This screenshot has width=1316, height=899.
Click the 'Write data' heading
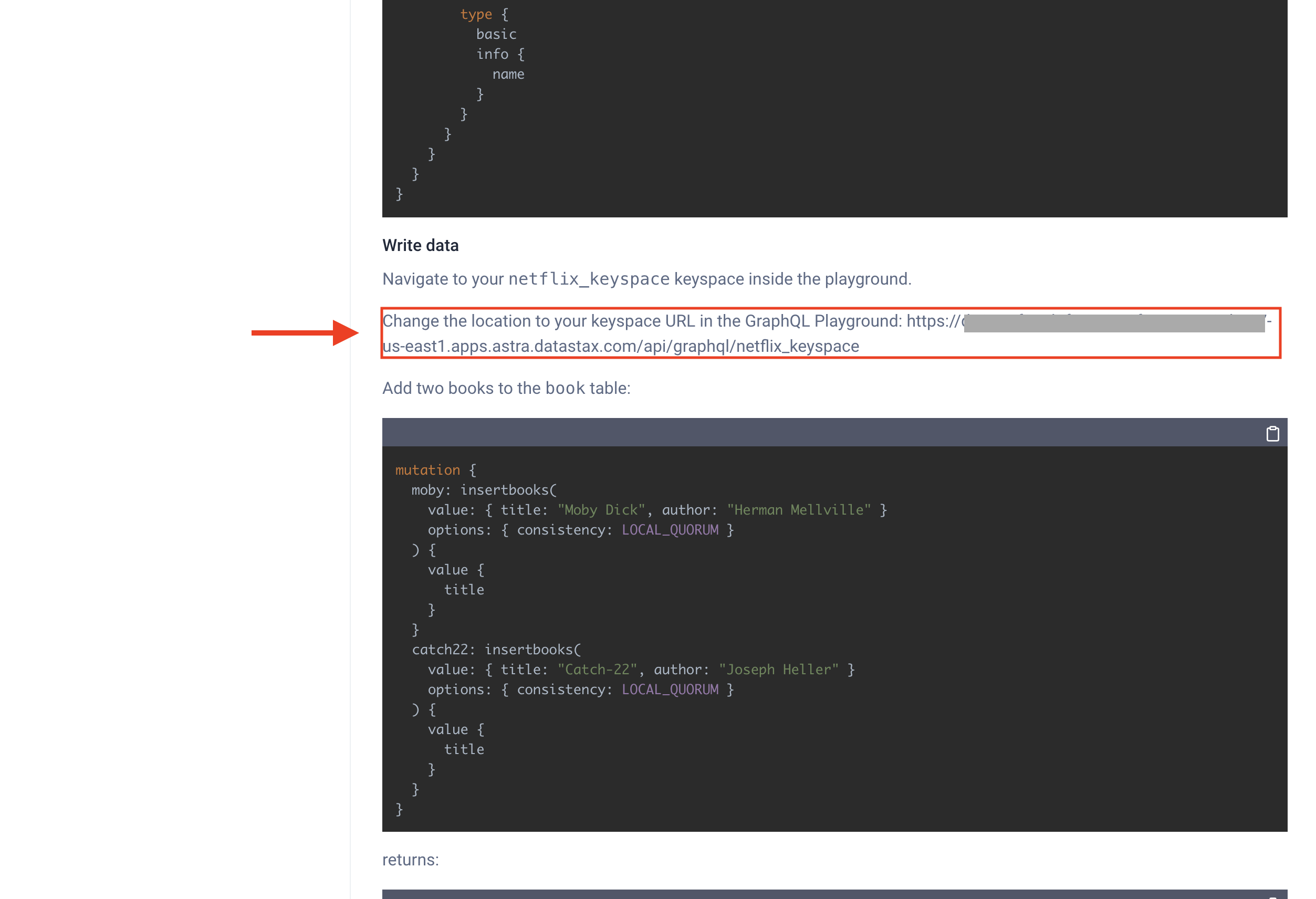coord(420,245)
